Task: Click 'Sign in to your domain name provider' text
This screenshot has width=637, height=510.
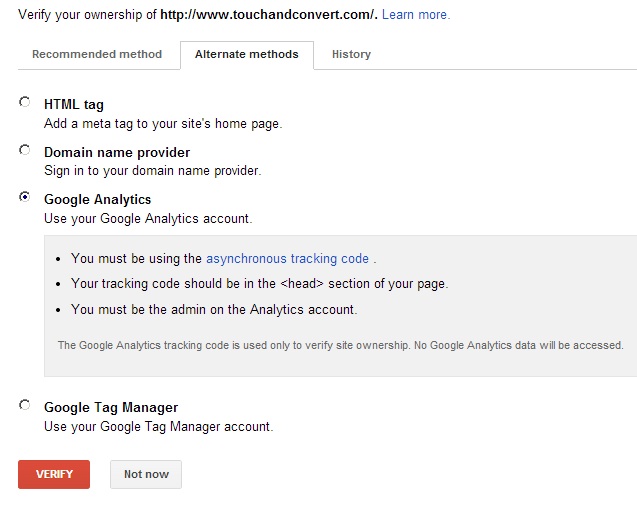Action: click(x=152, y=171)
